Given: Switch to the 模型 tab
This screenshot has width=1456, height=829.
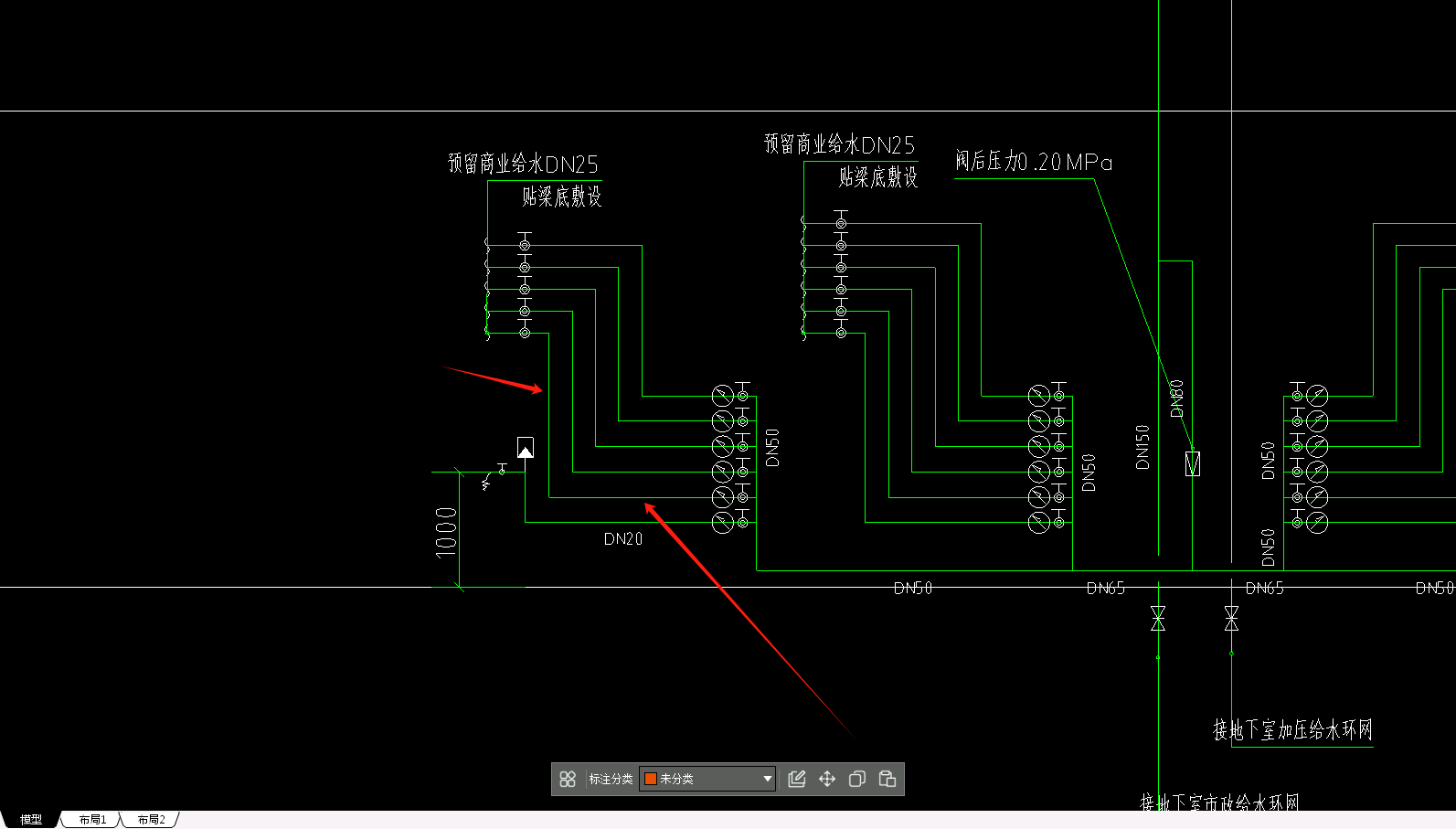Looking at the screenshot, I should pyautogui.click(x=31, y=820).
